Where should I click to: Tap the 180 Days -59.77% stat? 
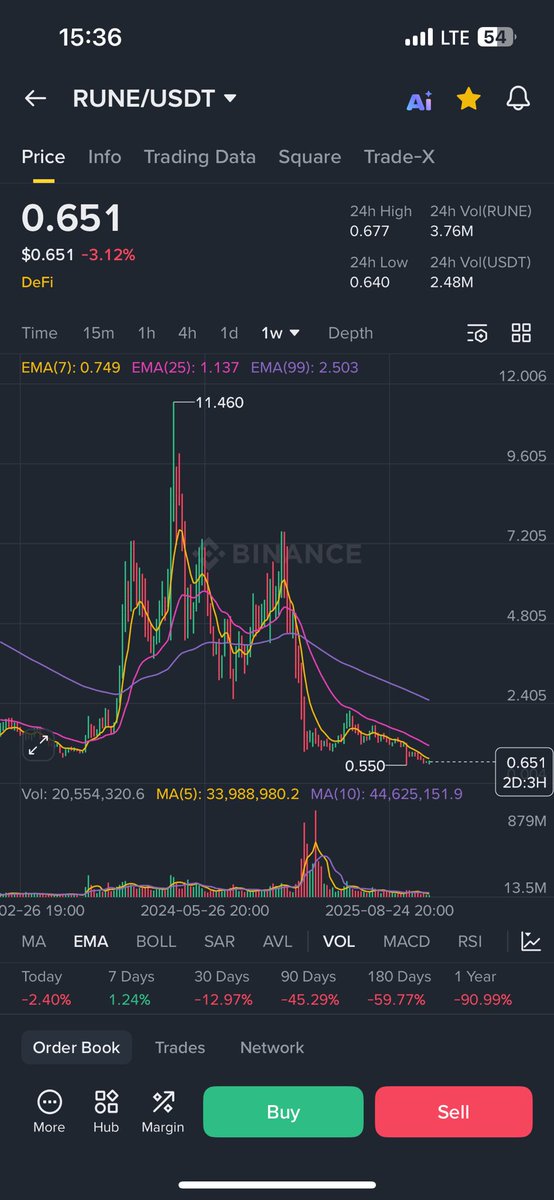(x=399, y=988)
